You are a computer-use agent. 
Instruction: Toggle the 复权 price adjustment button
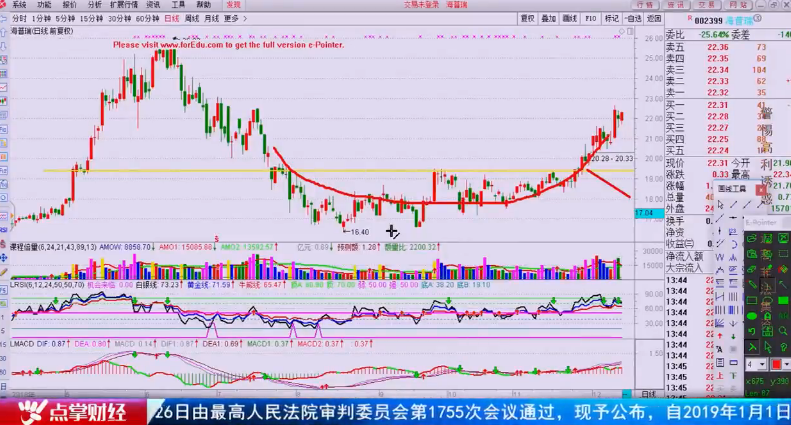pos(527,18)
